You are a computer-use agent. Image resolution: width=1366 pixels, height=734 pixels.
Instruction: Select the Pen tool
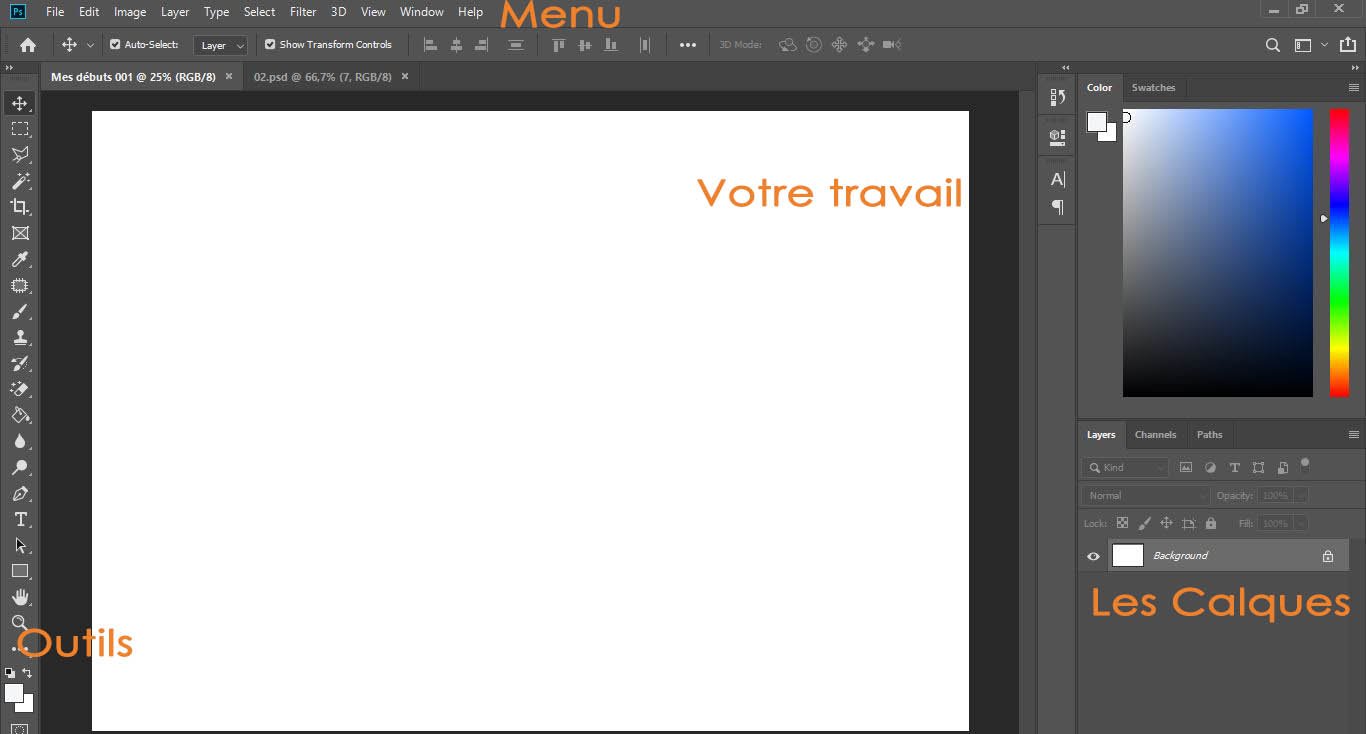coord(20,494)
